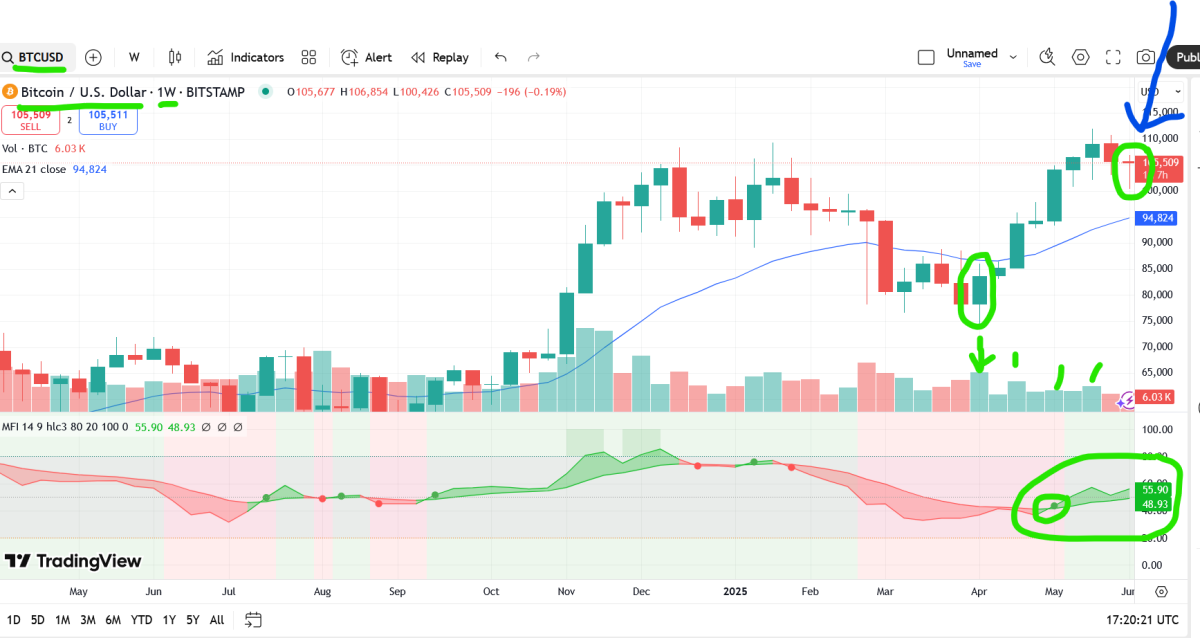
Task: Click the lightning bolt event marker near volume
Action: (x=1127, y=400)
